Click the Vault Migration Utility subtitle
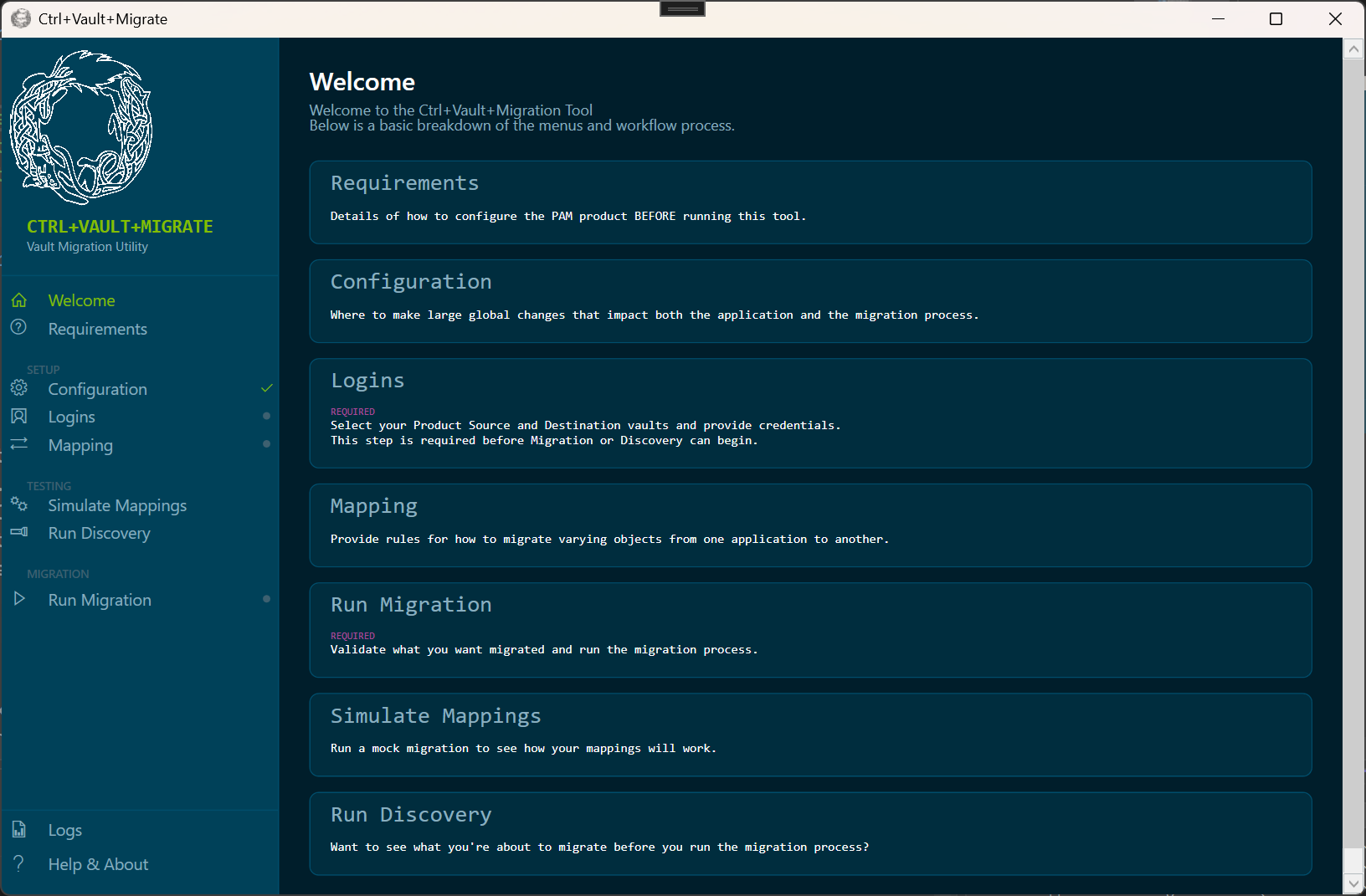The image size is (1366, 896). point(87,247)
